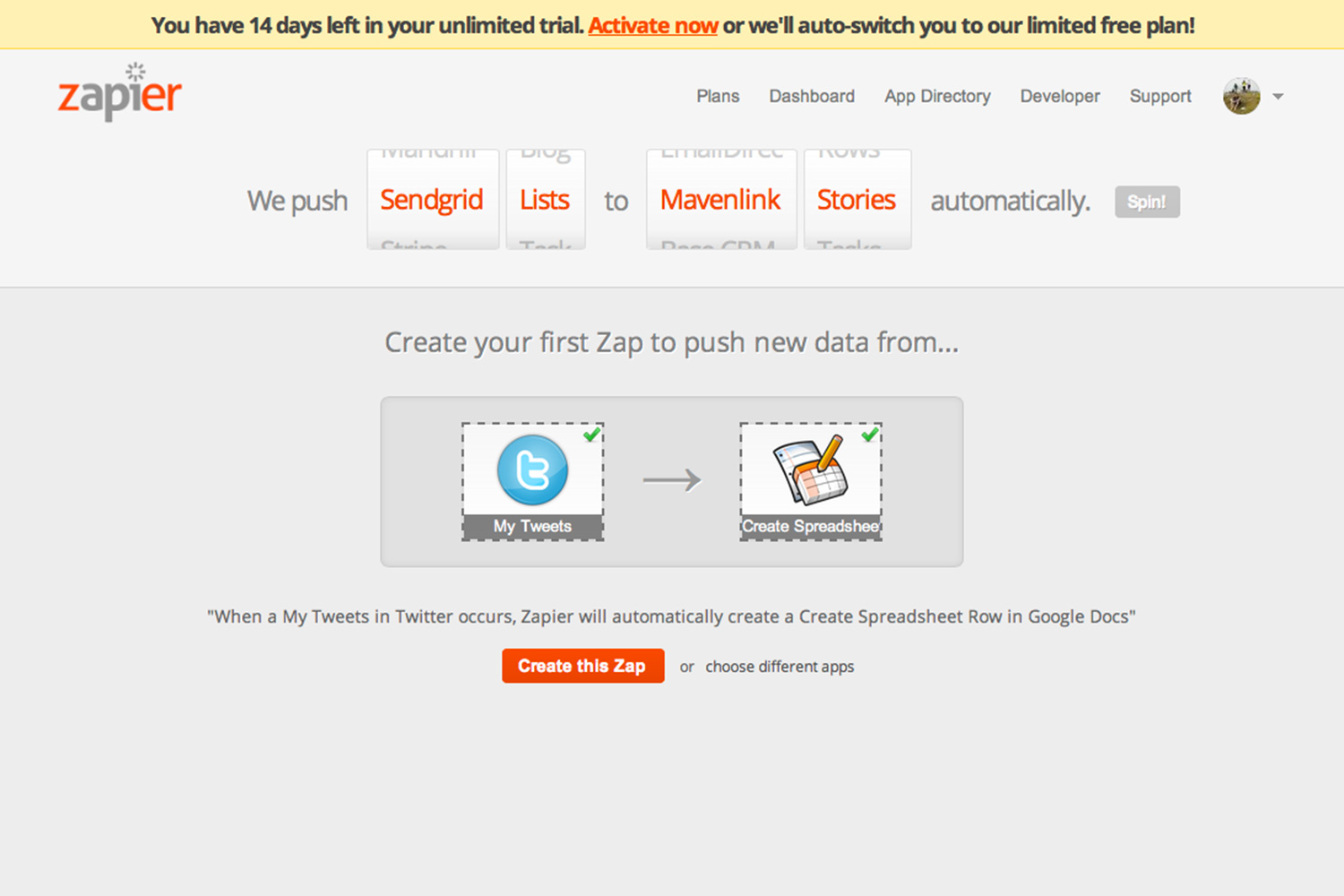
Task: Follow the Activate now link
Action: coord(653,26)
